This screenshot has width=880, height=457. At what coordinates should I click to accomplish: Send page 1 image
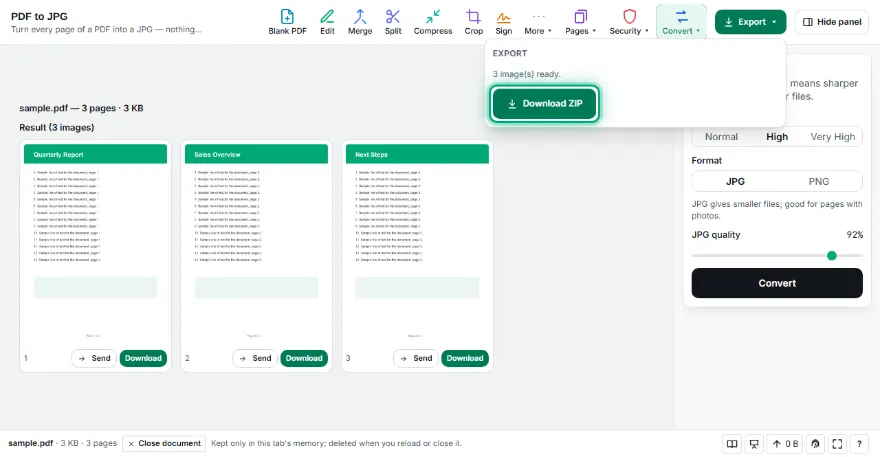click(94, 358)
